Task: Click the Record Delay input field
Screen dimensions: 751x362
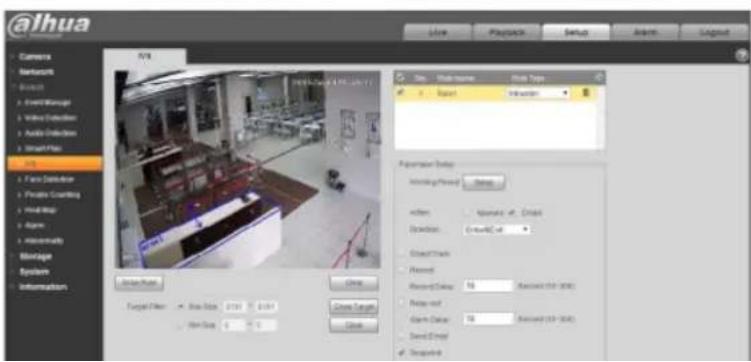Action: pyautogui.click(x=488, y=286)
